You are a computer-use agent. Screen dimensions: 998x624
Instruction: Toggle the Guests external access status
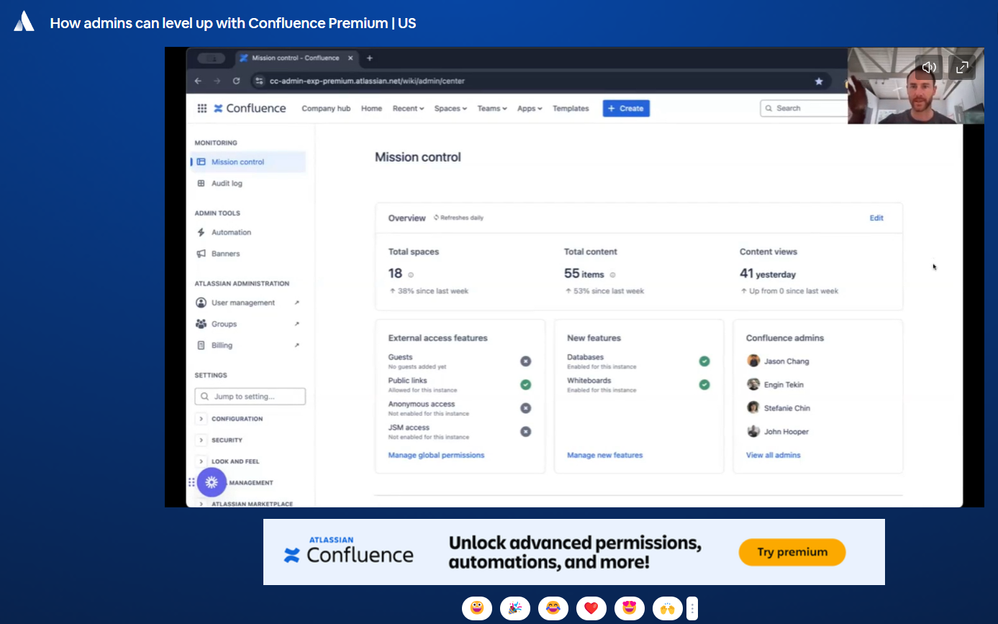pos(525,361)
